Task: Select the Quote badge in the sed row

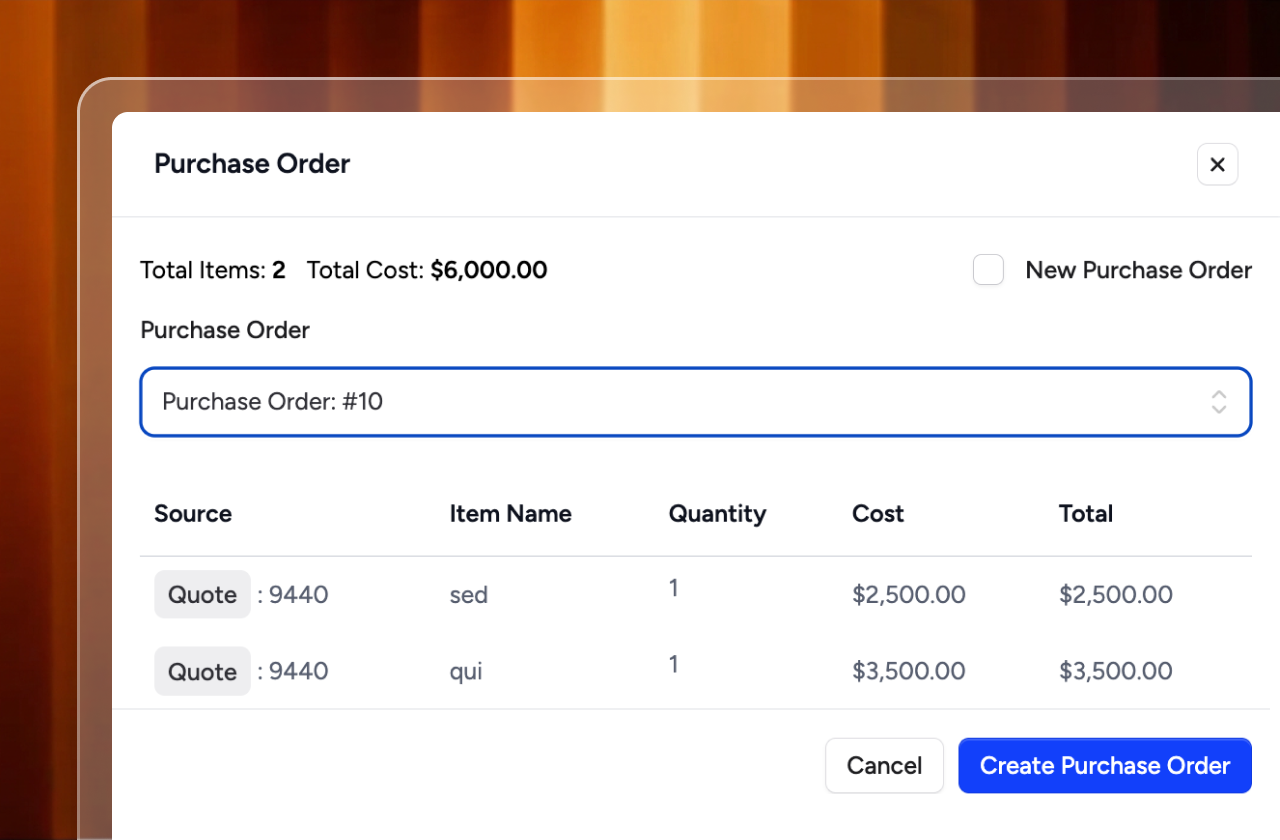Action: tap(202, 595)
